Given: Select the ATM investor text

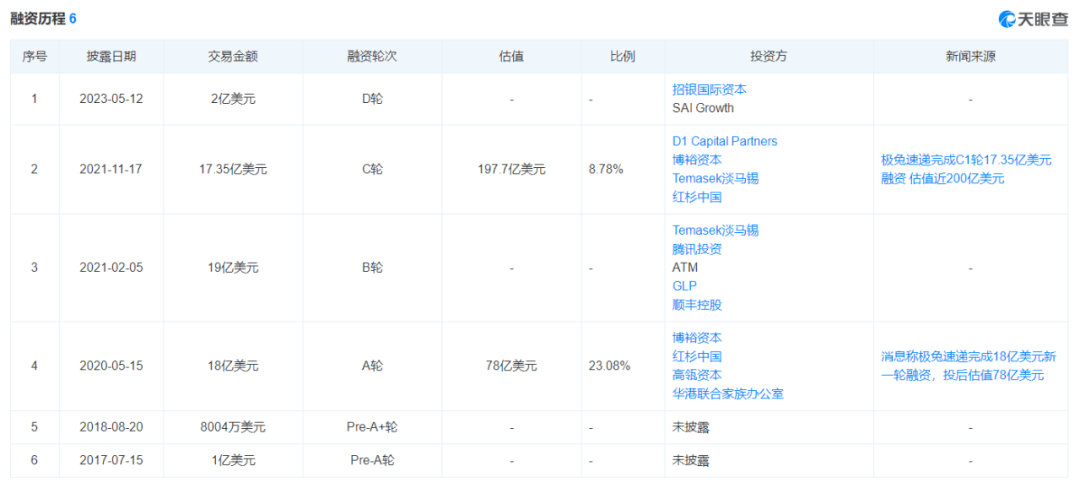Looking at the screenshot, I should point(685,268).
